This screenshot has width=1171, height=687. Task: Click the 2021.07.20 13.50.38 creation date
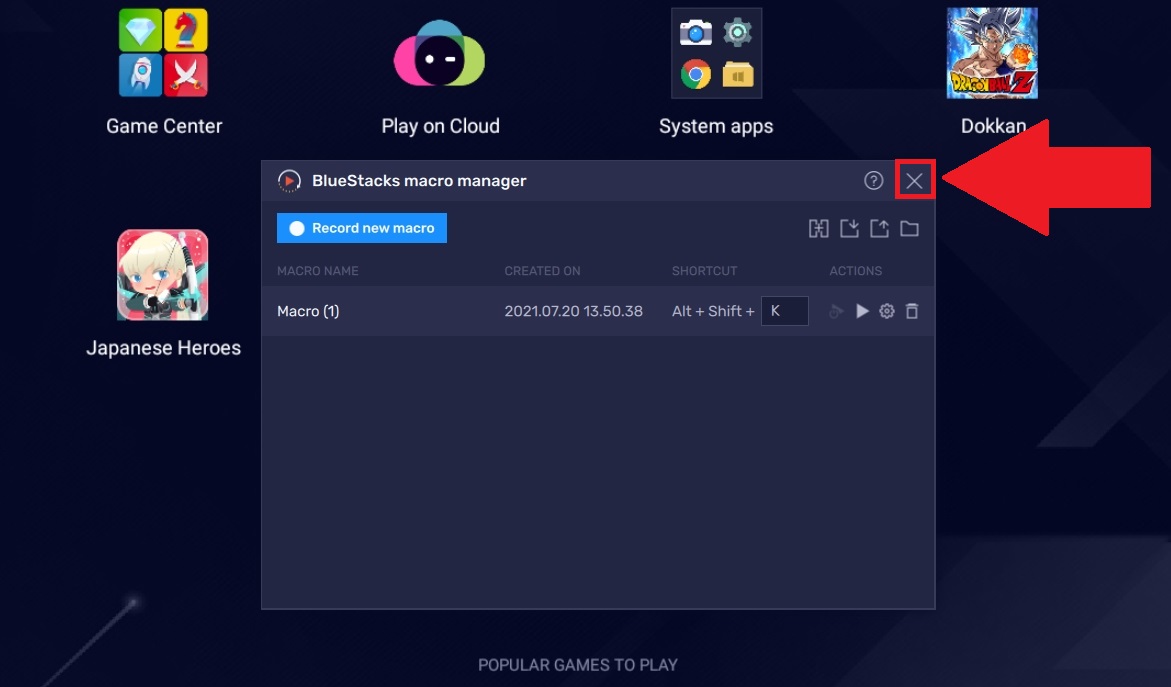[574, 311]
